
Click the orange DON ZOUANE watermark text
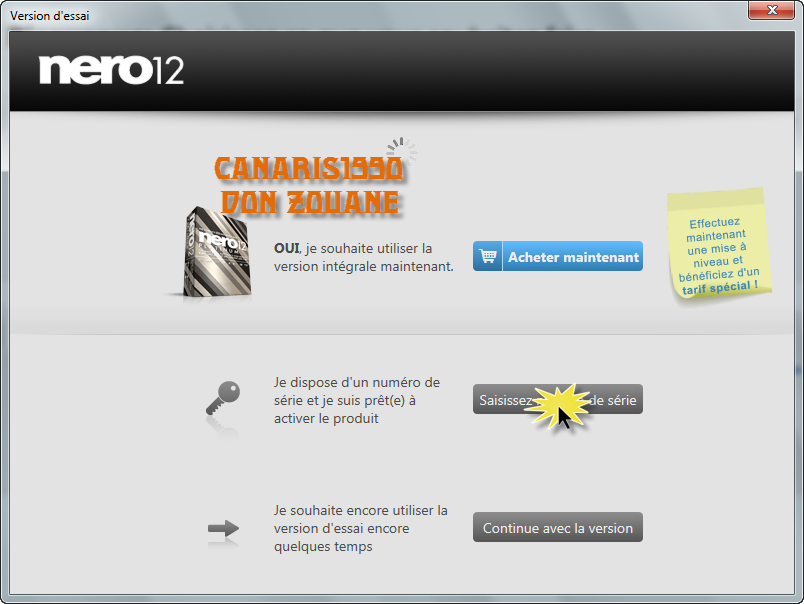[310, 202]
